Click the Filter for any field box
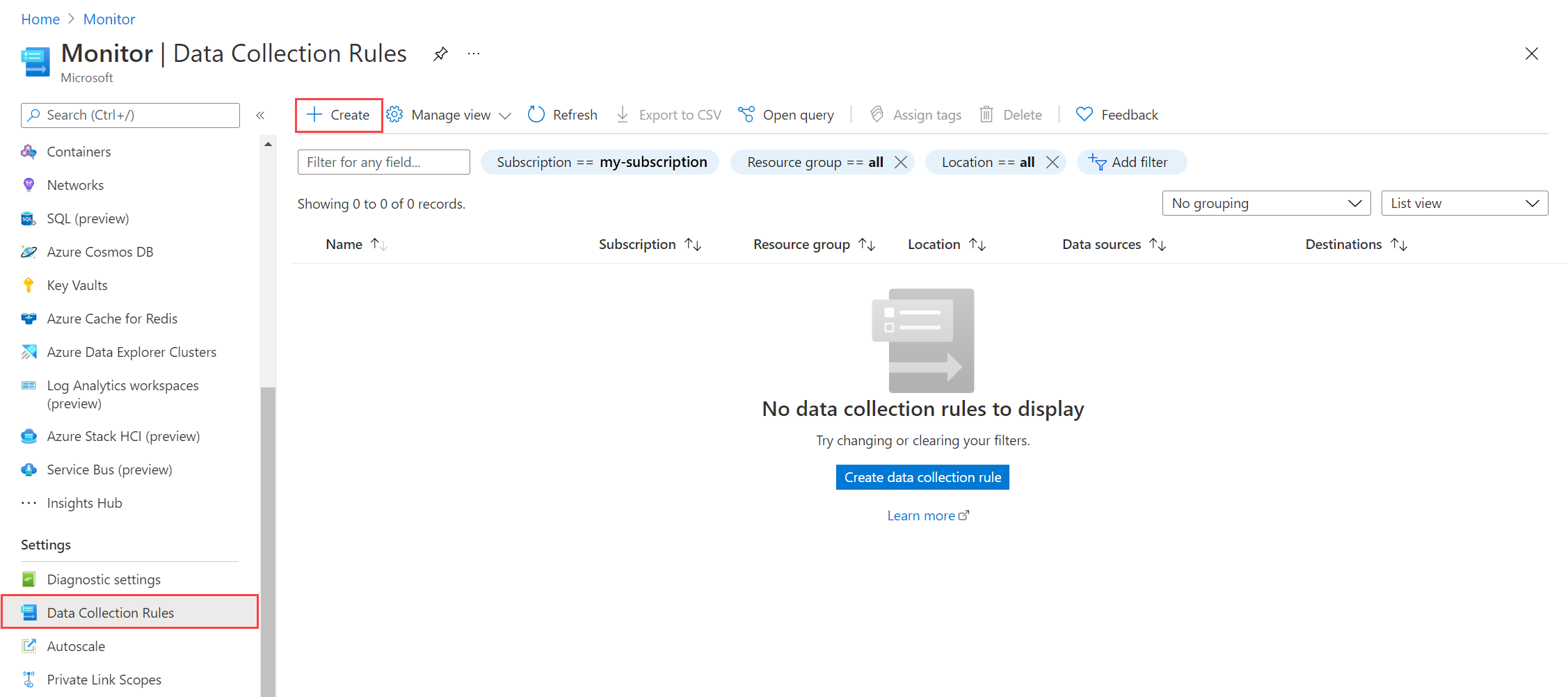 (383, 162)
